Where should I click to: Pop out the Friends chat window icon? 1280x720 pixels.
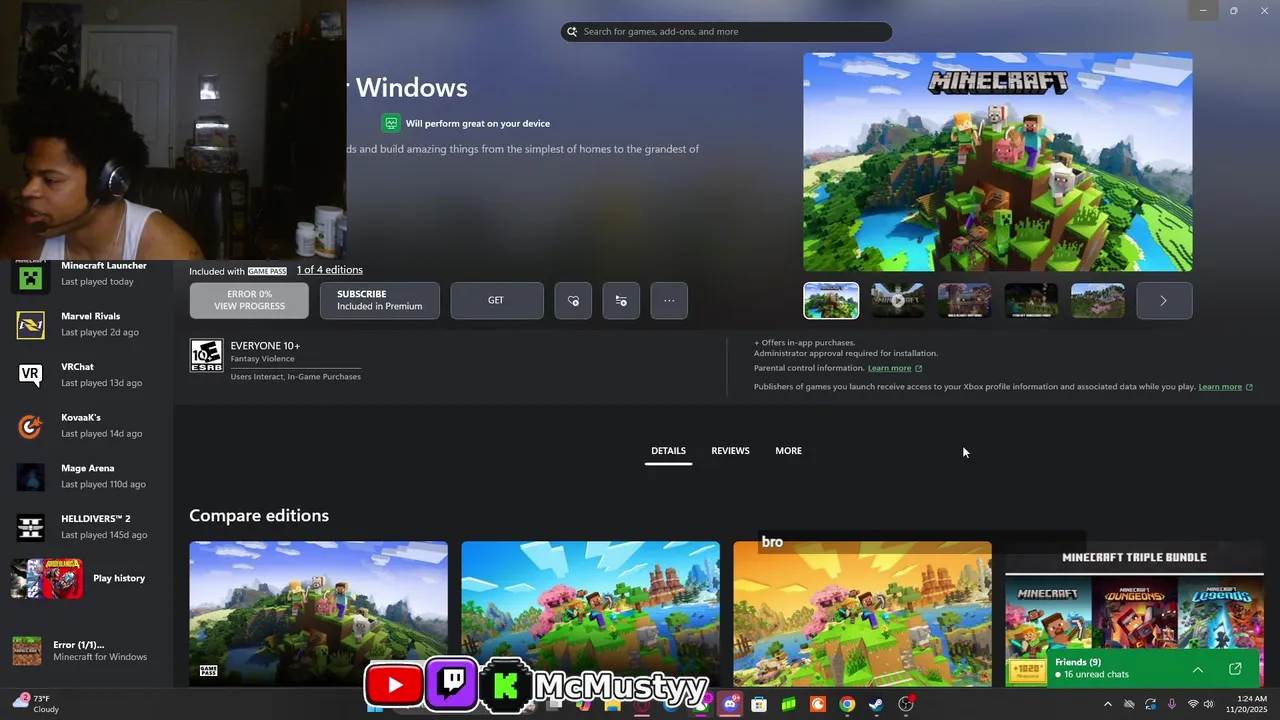pos(1235,669)
